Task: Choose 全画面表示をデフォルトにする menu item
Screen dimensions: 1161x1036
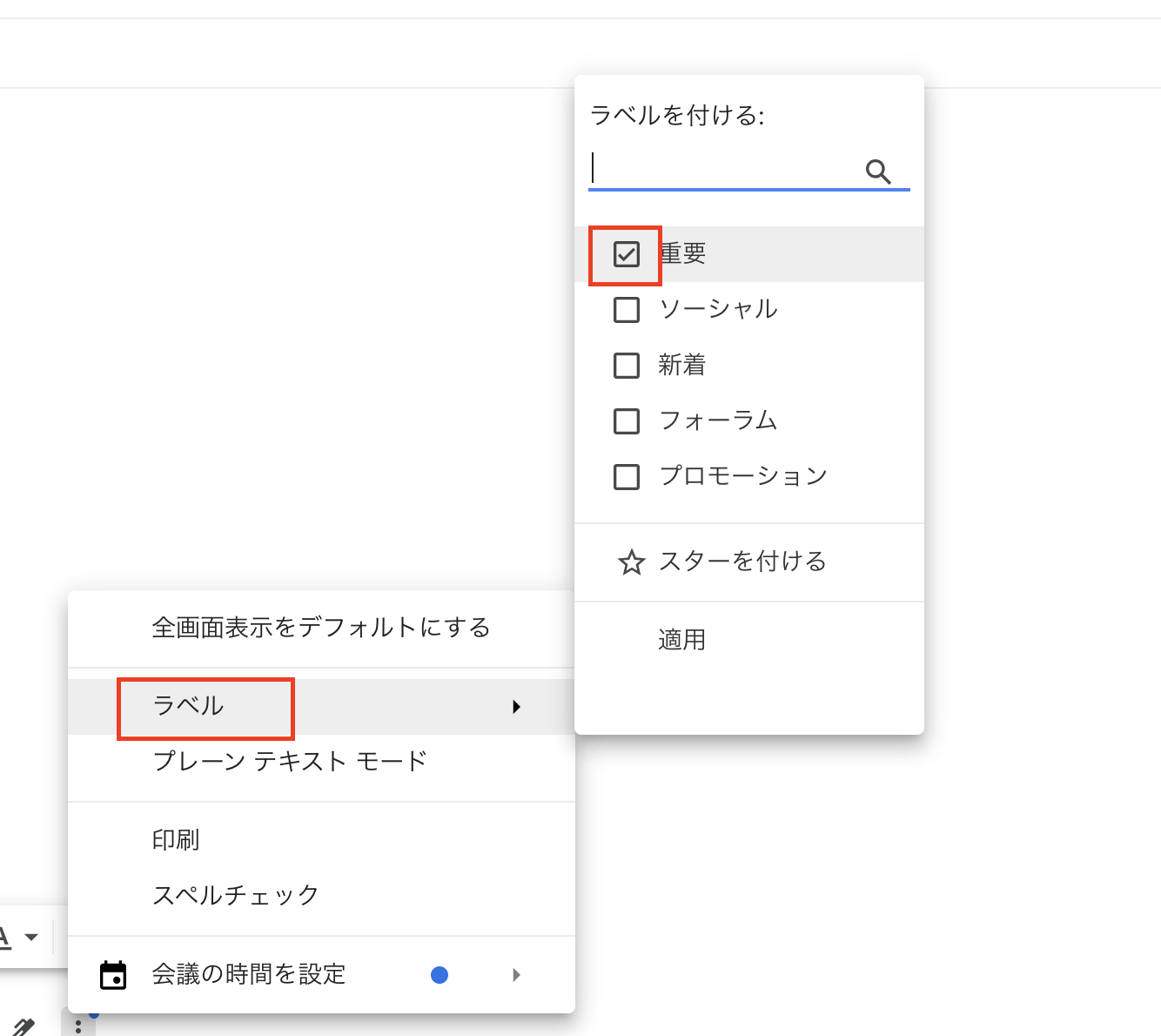Action: click(x=320, y=628)
